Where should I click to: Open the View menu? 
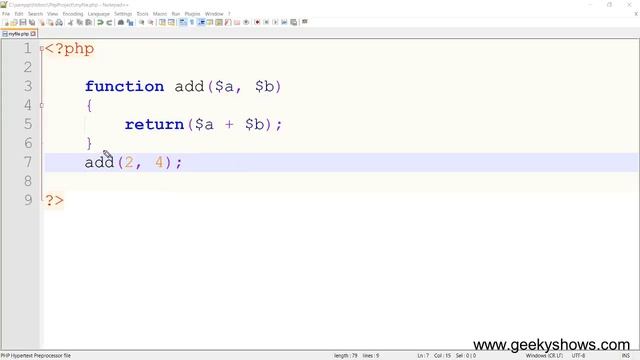pos(52,14)
